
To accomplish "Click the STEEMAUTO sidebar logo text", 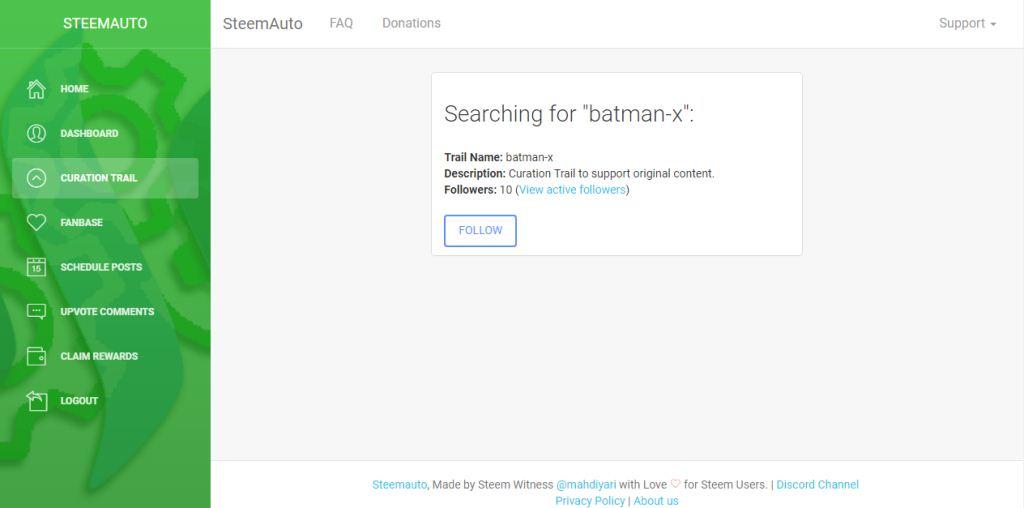I will [x=105, y=24].
